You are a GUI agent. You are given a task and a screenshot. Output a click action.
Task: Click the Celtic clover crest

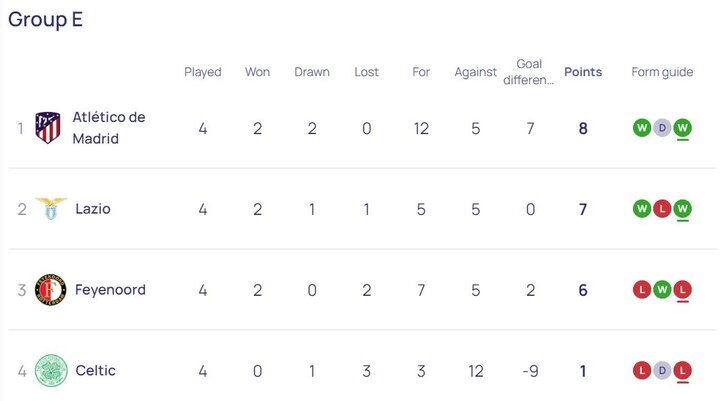click(x=50, y=371)
